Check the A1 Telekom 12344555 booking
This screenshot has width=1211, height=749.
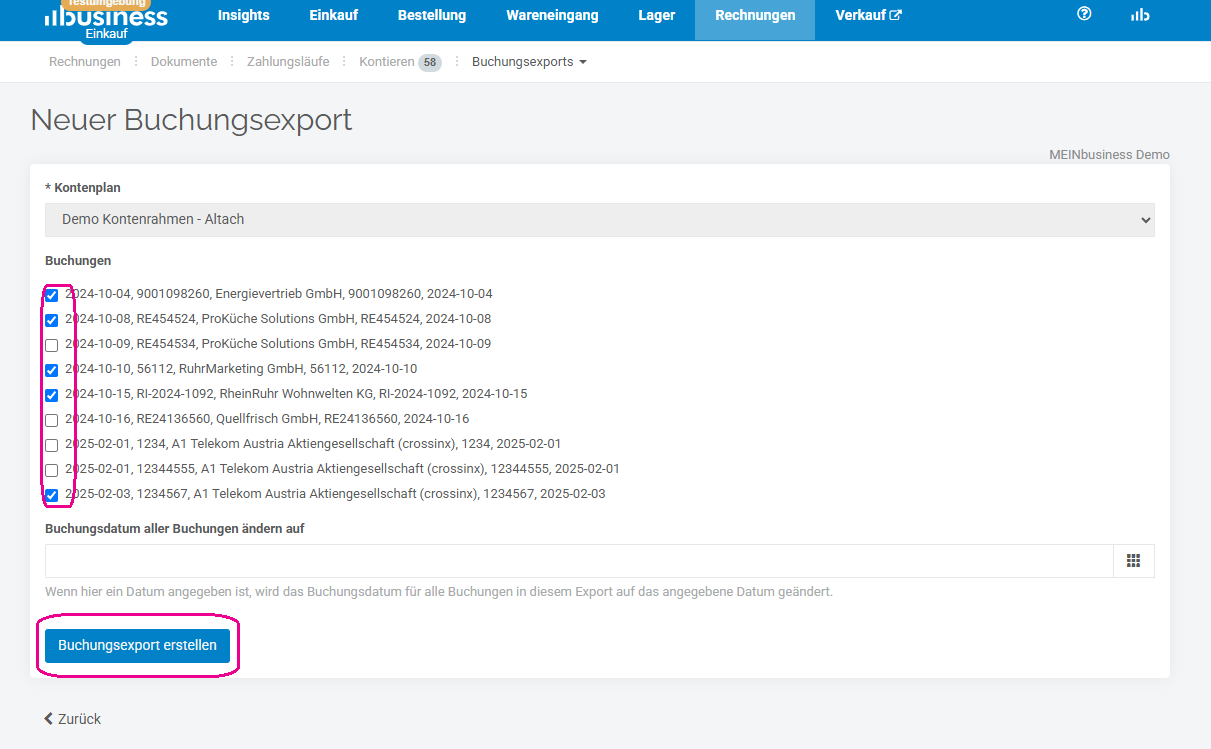pyautogui.click(x=52, y=470)
